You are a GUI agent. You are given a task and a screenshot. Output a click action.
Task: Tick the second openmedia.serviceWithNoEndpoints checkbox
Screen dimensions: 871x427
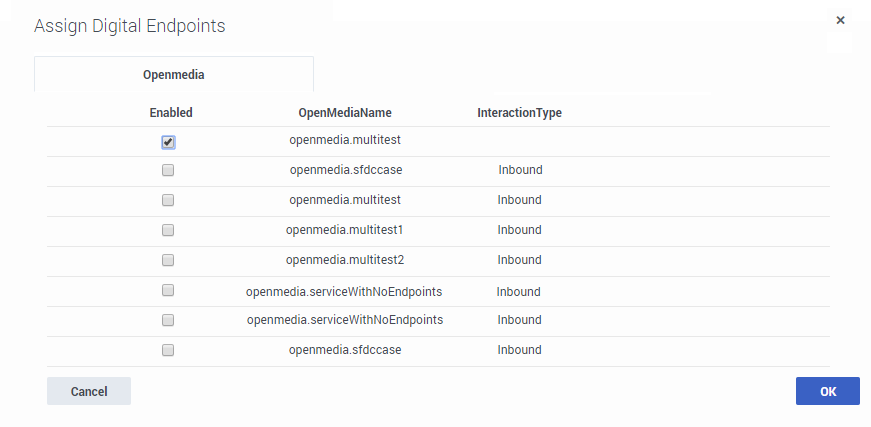tap(168, 320)
